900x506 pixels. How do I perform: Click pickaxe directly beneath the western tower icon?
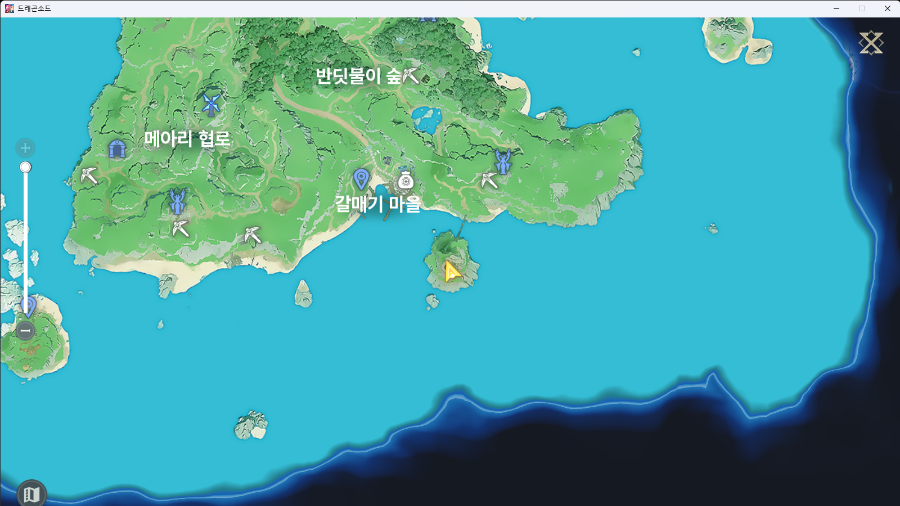click(x=180, y=229)
